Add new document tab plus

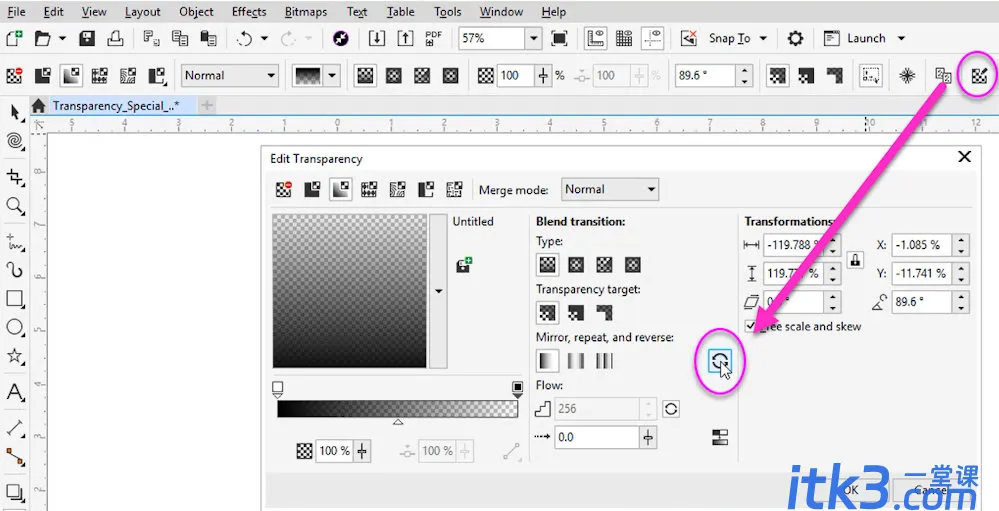pyautogui.click(x=207, y=106)
